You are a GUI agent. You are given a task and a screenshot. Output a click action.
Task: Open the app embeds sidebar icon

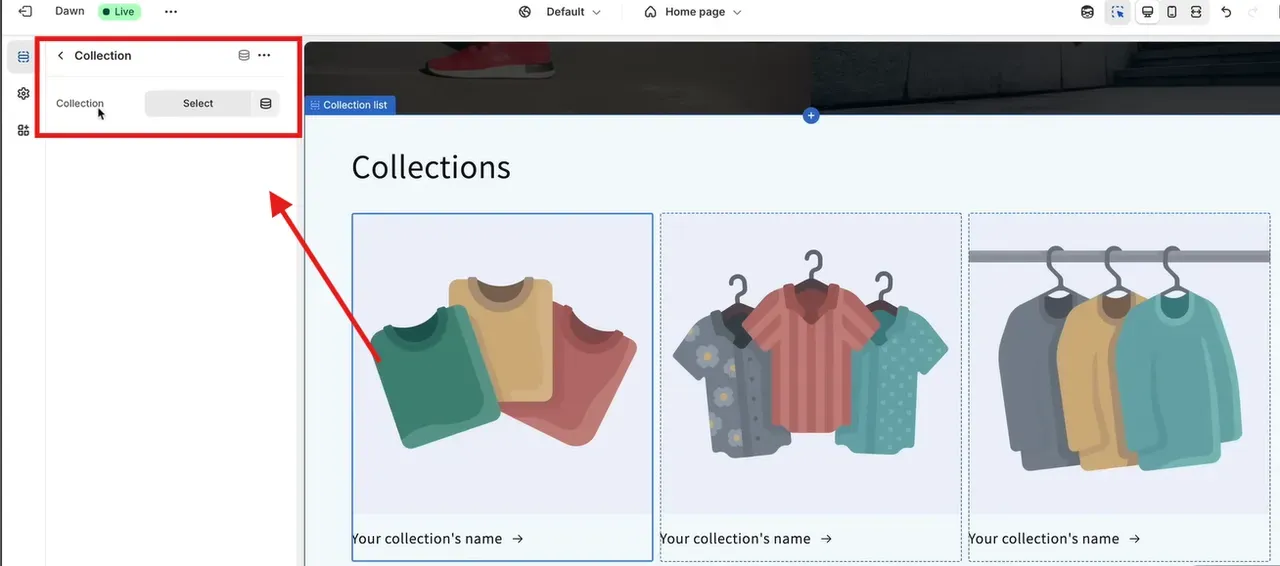[x=23, y=130]
